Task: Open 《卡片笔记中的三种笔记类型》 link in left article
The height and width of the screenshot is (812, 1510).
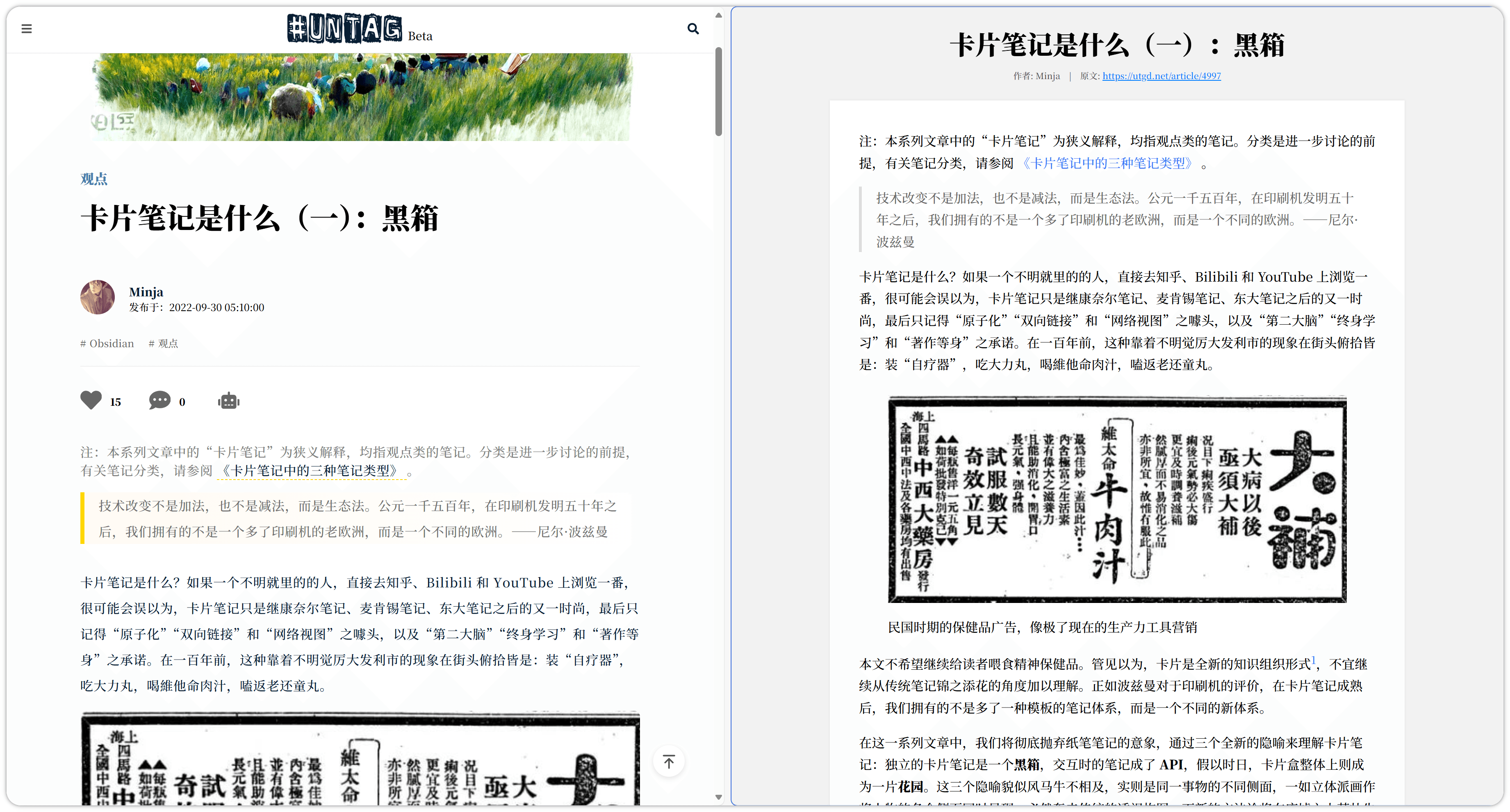Action: point(311,471)
